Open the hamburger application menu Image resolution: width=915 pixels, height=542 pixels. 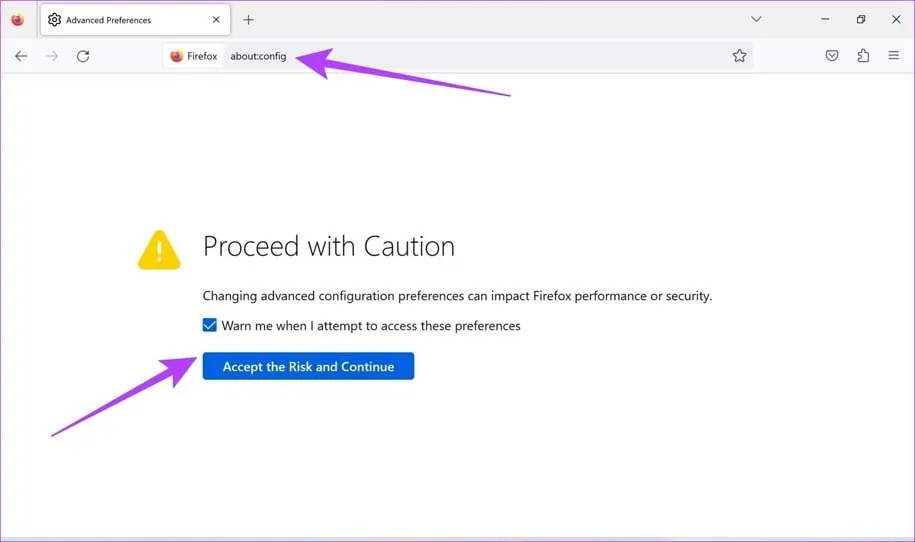coord(894,56)
